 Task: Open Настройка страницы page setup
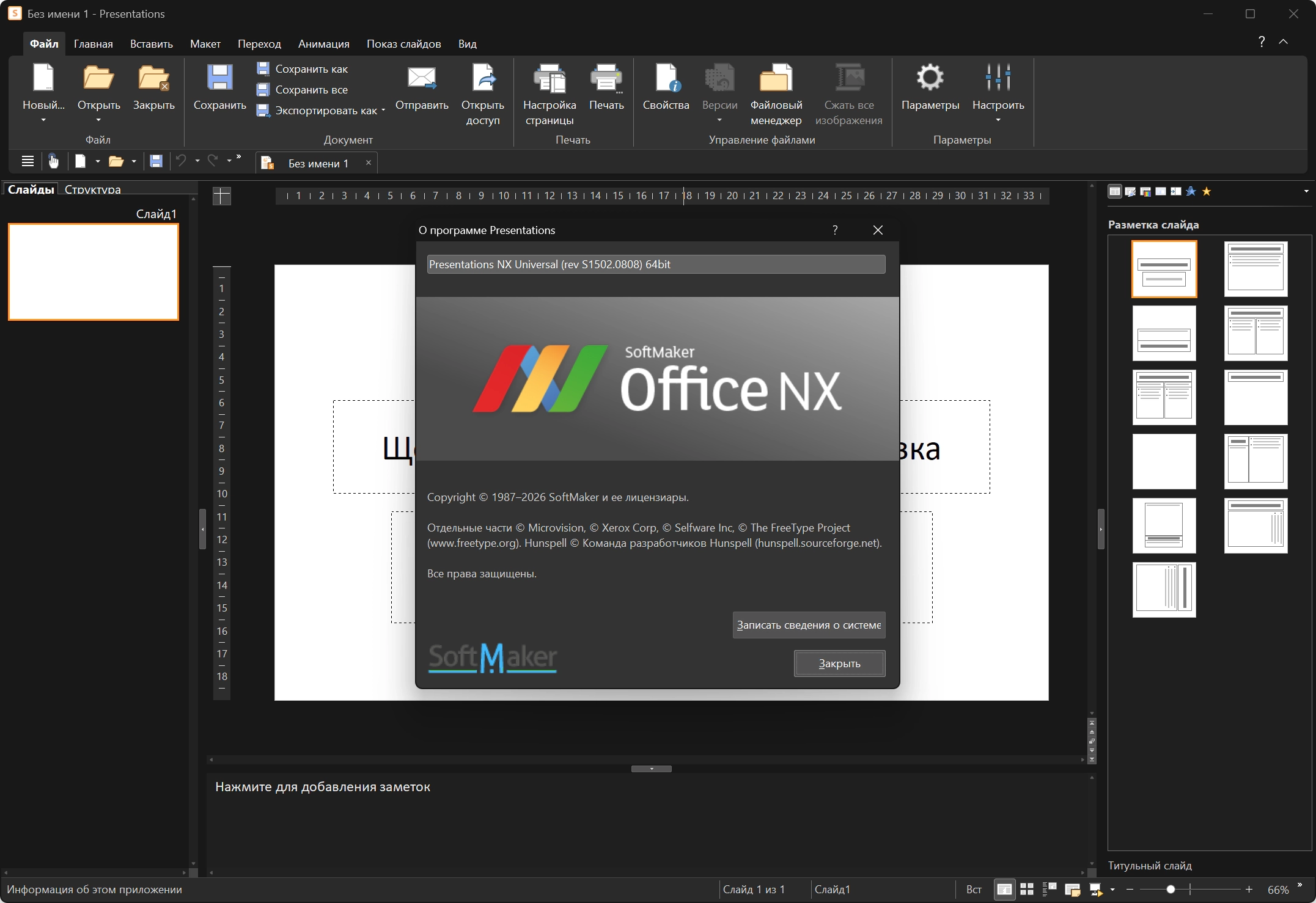click(550, 95)
